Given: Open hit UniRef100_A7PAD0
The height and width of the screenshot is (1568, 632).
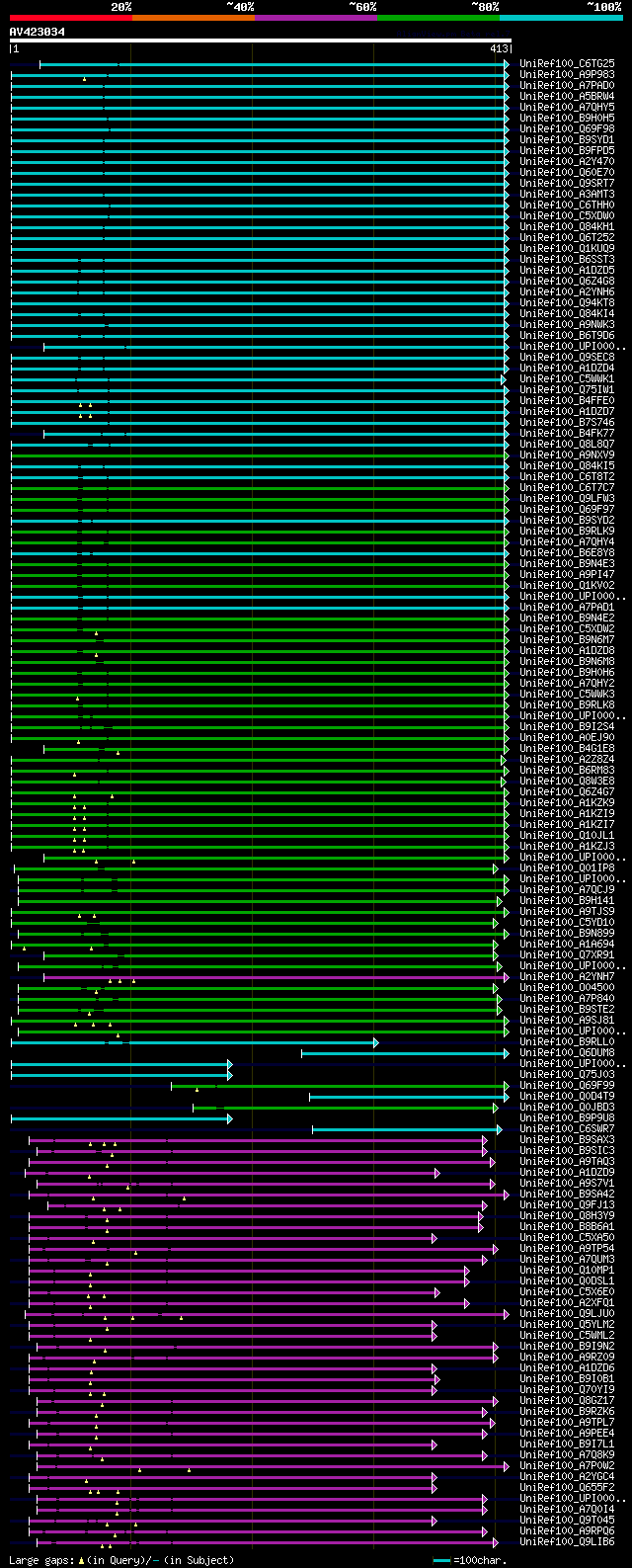Looking at the screenshot, I should point(567,85).
